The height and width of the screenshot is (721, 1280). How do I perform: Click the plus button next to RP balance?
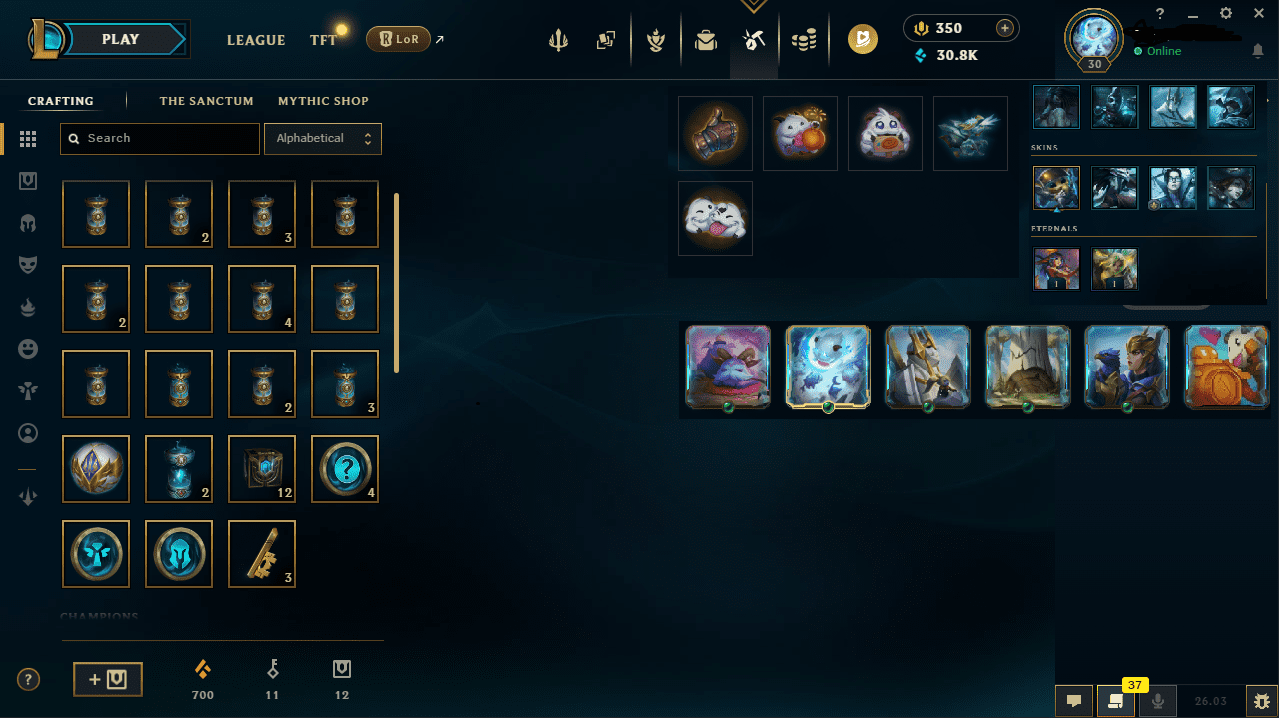click(1005, 28)
